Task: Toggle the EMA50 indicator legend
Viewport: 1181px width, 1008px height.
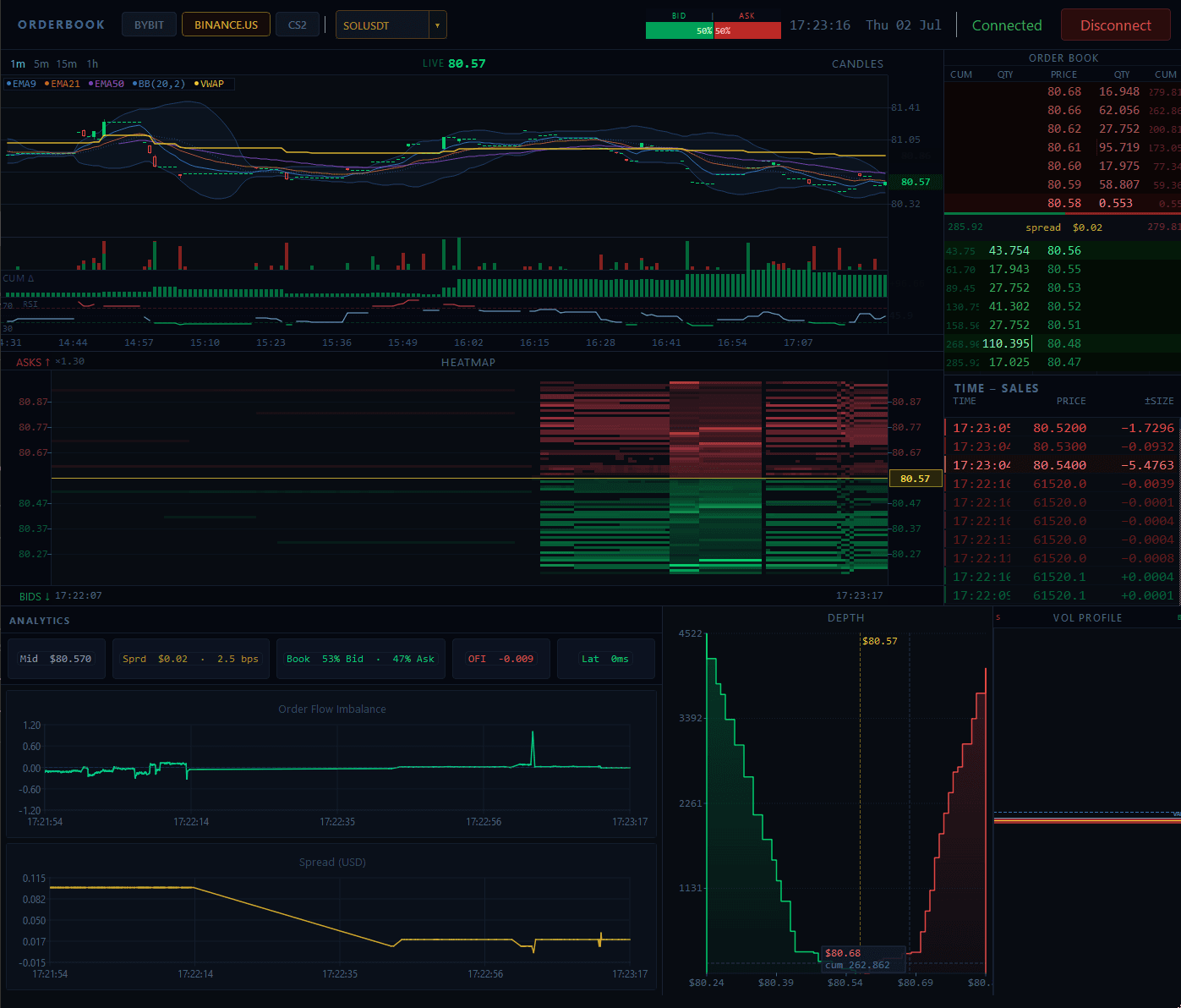Action: click(106, 84)
